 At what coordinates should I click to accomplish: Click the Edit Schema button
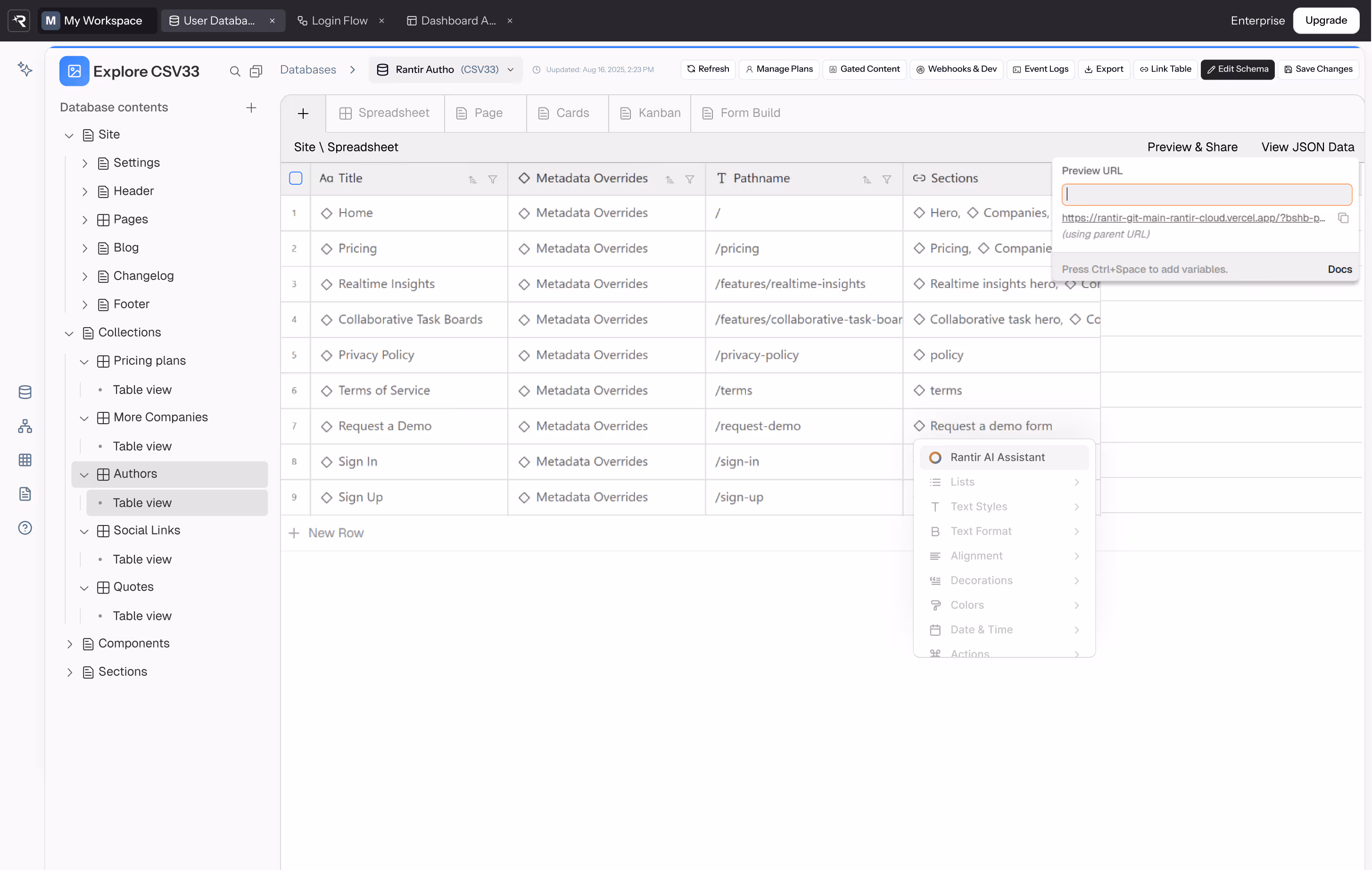(x=1237, y=69)
